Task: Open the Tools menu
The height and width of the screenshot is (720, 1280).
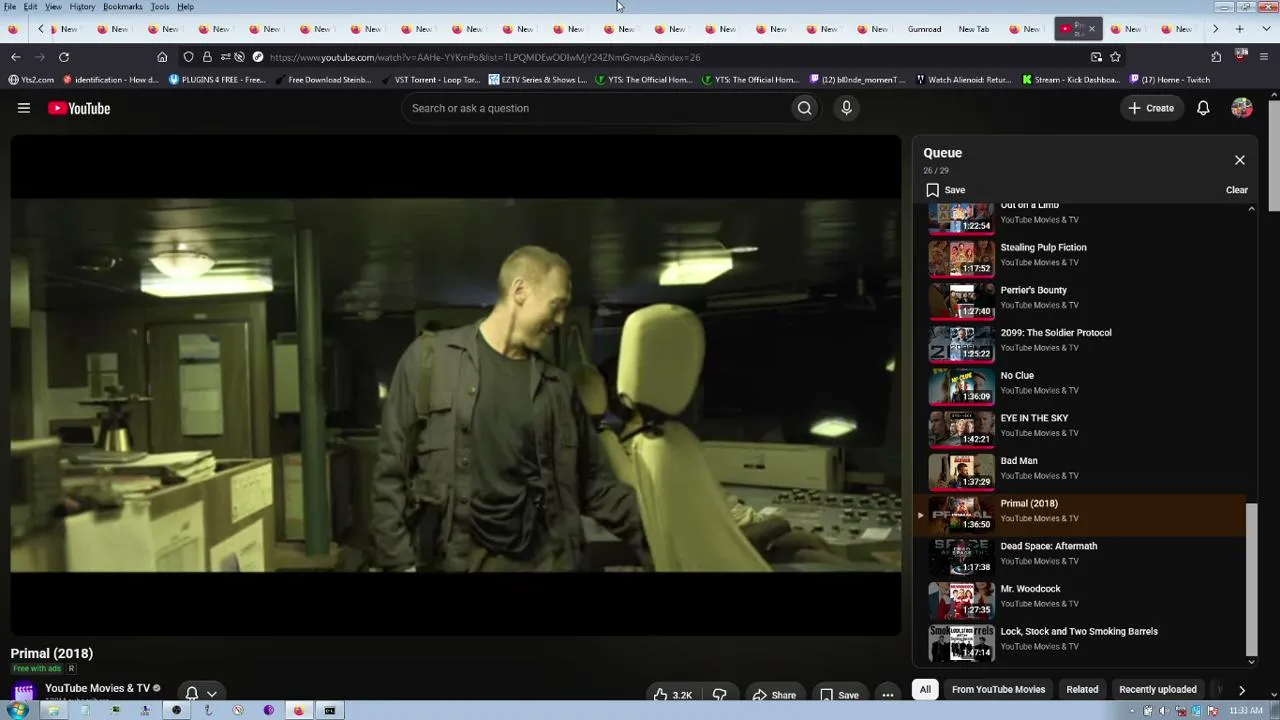Action: pyautogui.click(x=160, y=7)
